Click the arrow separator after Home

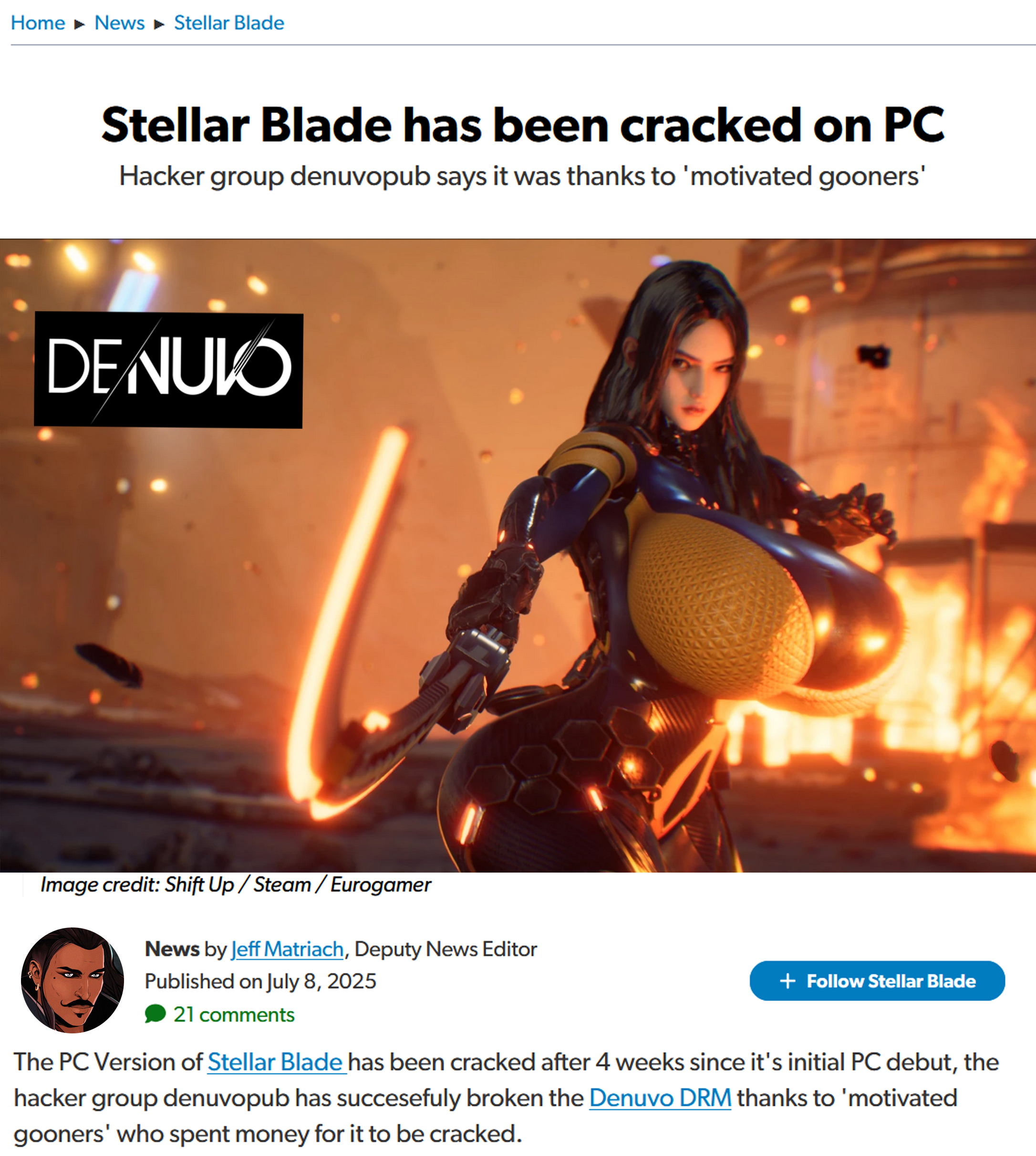click(80, 24)
